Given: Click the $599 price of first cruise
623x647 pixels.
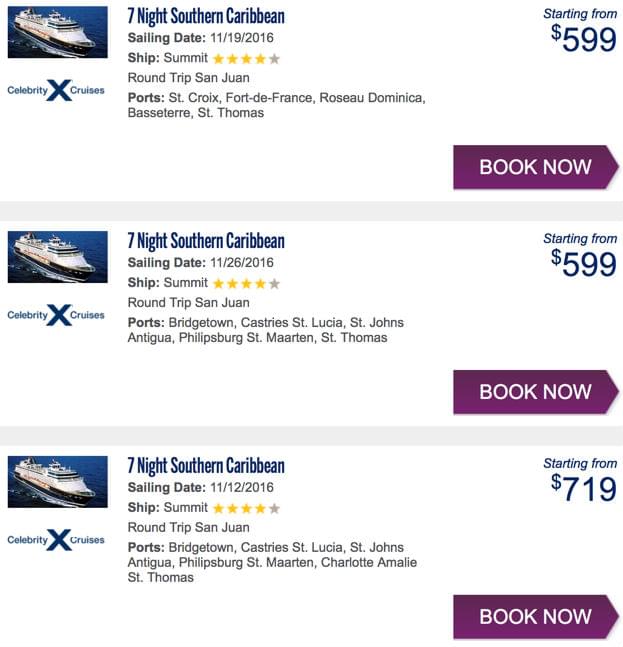Looking at the screenshot, I should (x=584, y=39).
